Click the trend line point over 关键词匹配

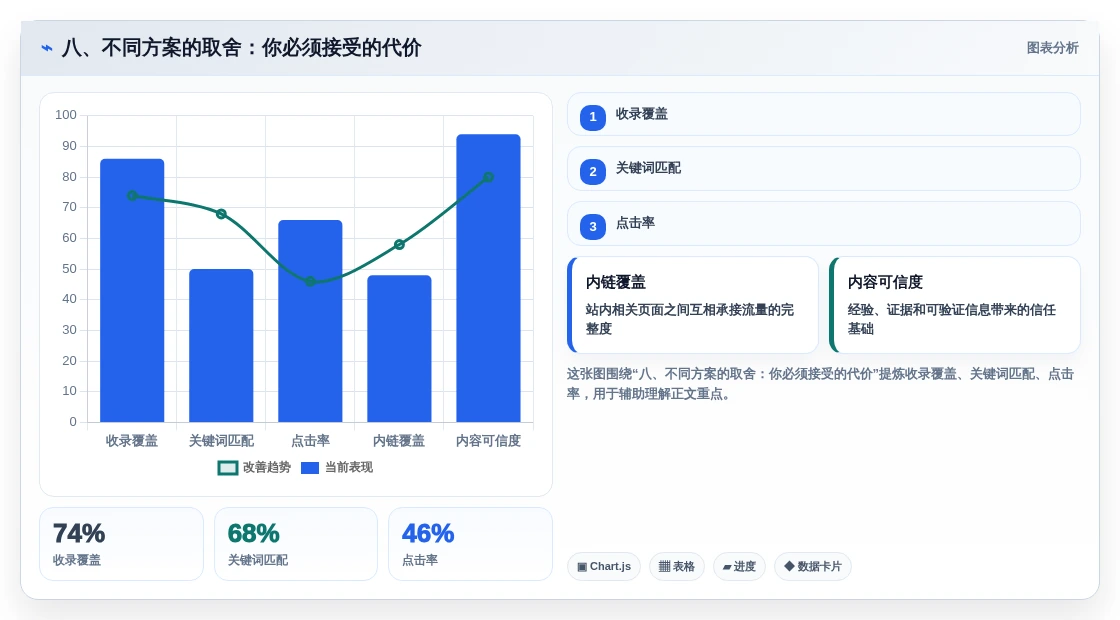221,214
